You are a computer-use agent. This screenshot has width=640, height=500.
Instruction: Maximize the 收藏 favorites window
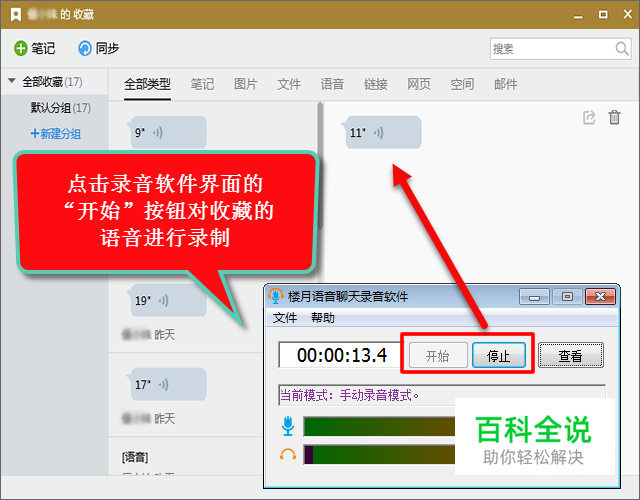603,15
